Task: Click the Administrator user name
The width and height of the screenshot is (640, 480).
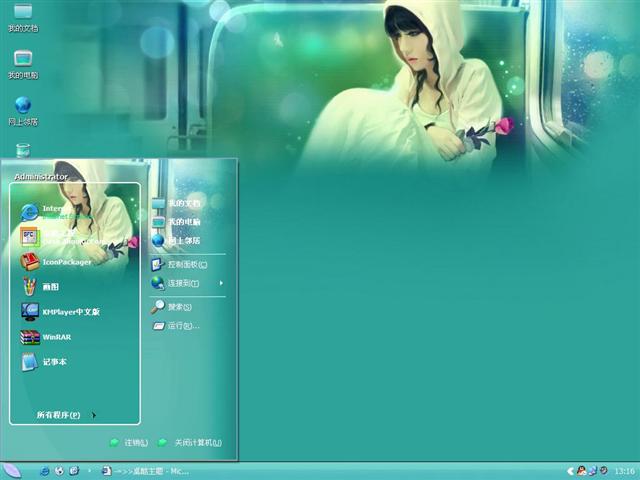Action: [41, 177]
